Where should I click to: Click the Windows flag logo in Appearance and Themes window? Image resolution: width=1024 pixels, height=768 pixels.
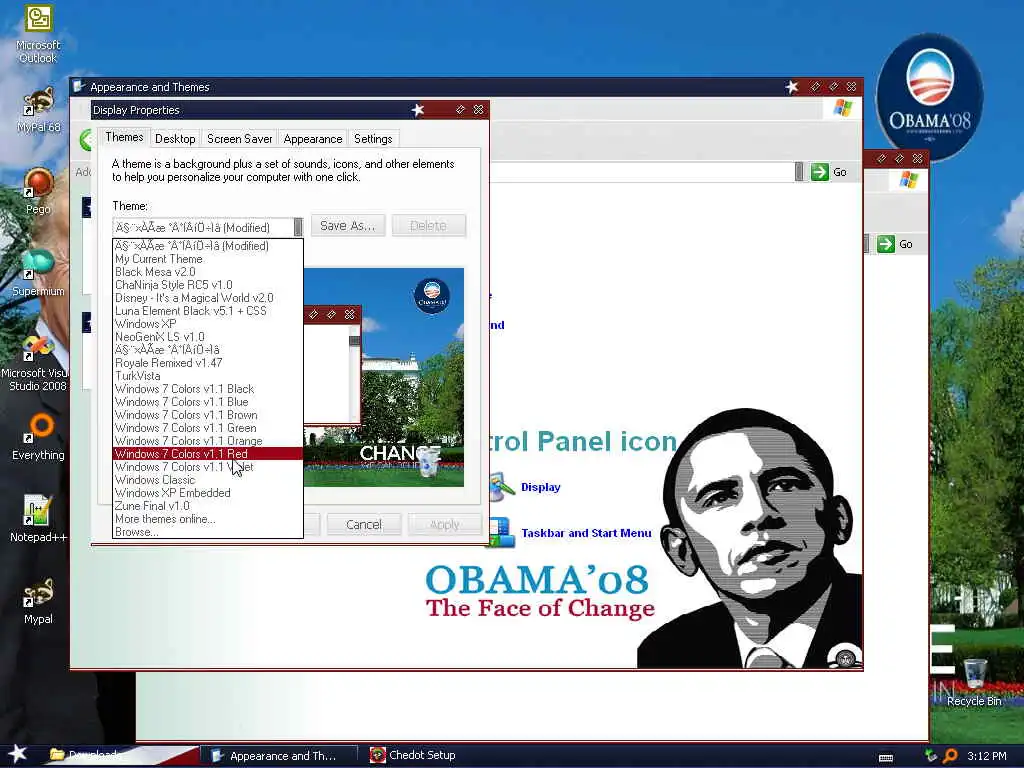point(842,108)
